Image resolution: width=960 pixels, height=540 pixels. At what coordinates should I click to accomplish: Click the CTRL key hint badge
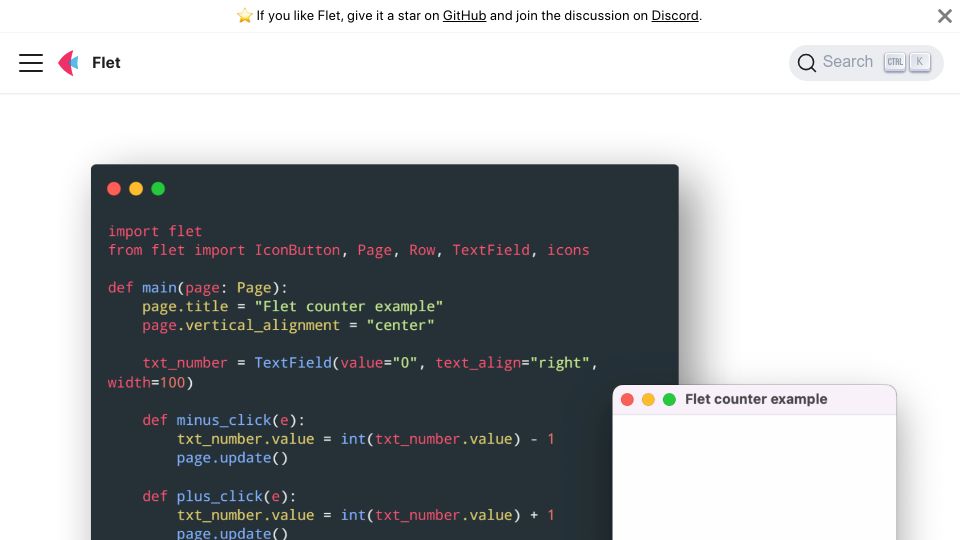point(894,62)
